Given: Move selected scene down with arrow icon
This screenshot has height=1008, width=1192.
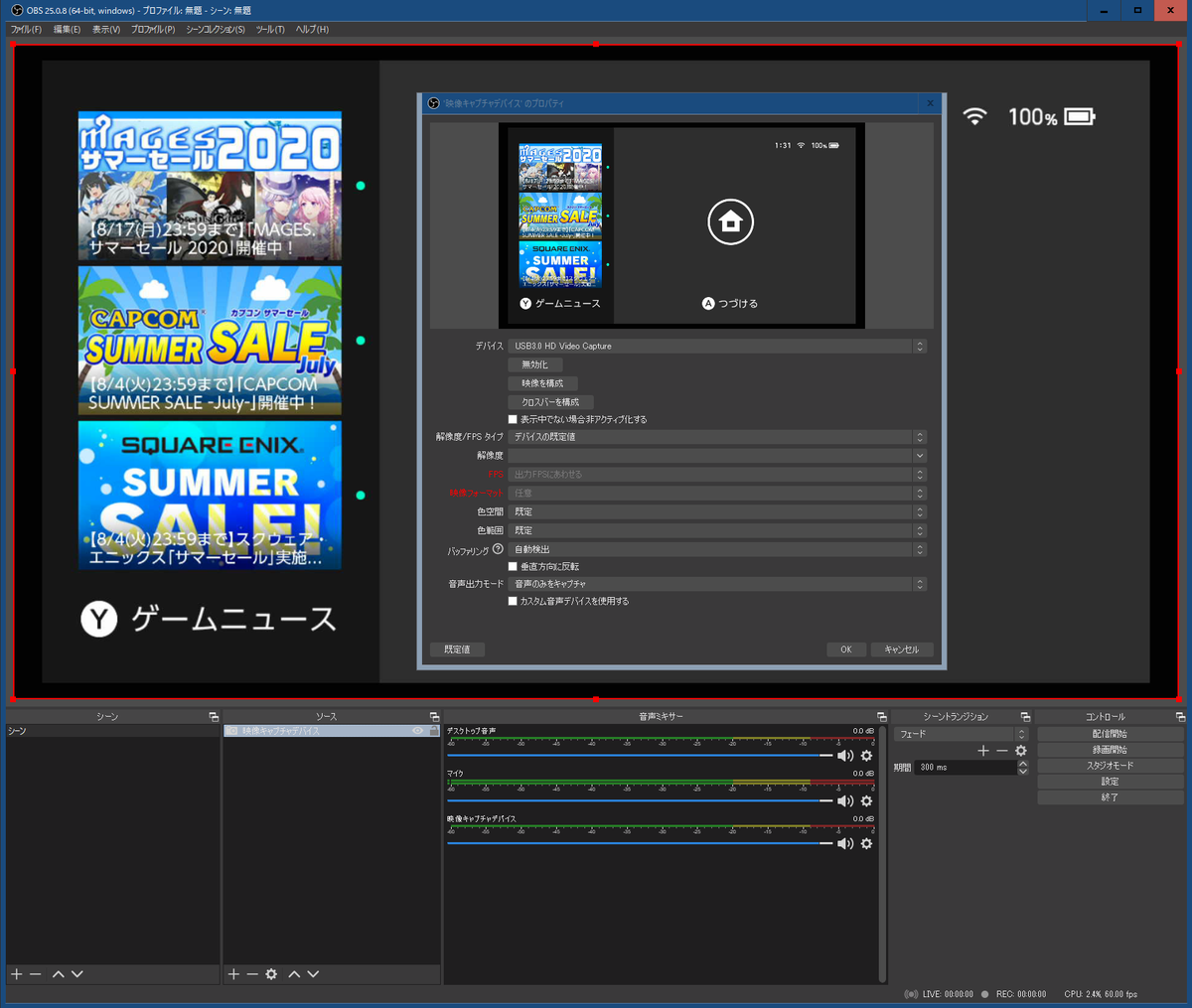Looking at the screenshot, I should (x=77, y=974).
